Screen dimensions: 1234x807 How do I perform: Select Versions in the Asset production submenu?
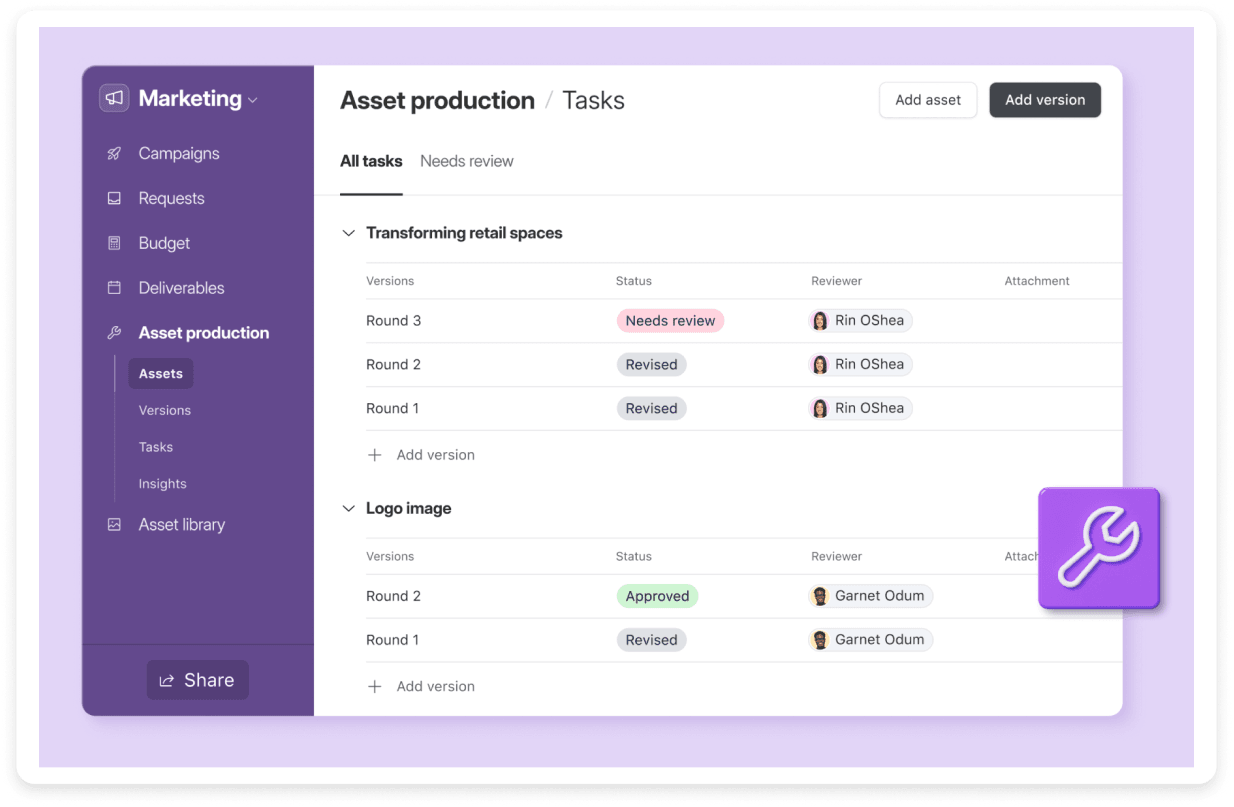[164, 410]
